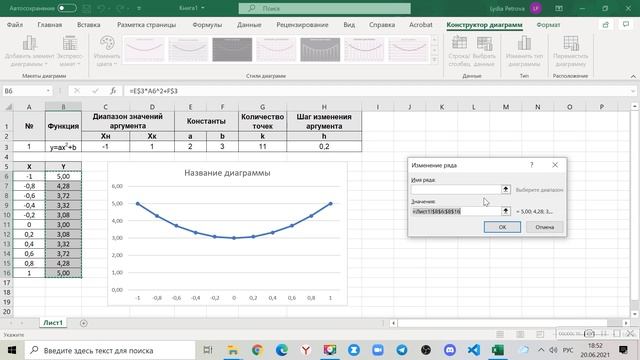Switch to Normal view in status bar
This screenshot has width=640, height=360.
pos(500,334)
